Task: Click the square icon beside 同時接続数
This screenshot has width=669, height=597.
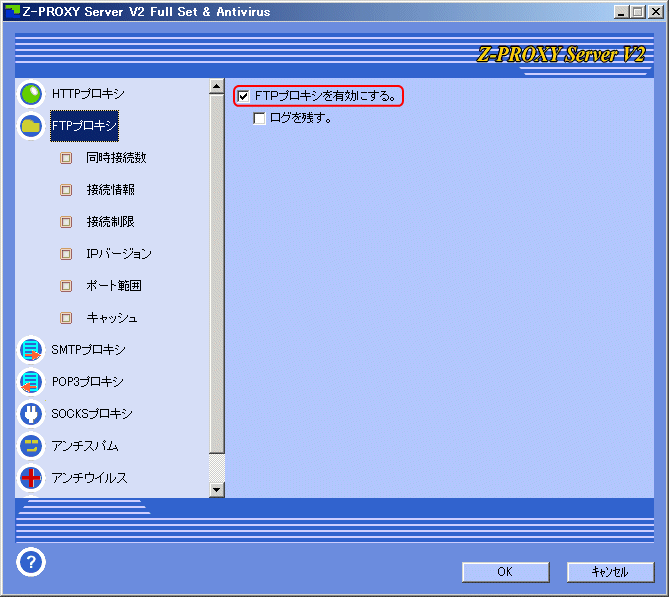Action: click(x=66, y=158)
